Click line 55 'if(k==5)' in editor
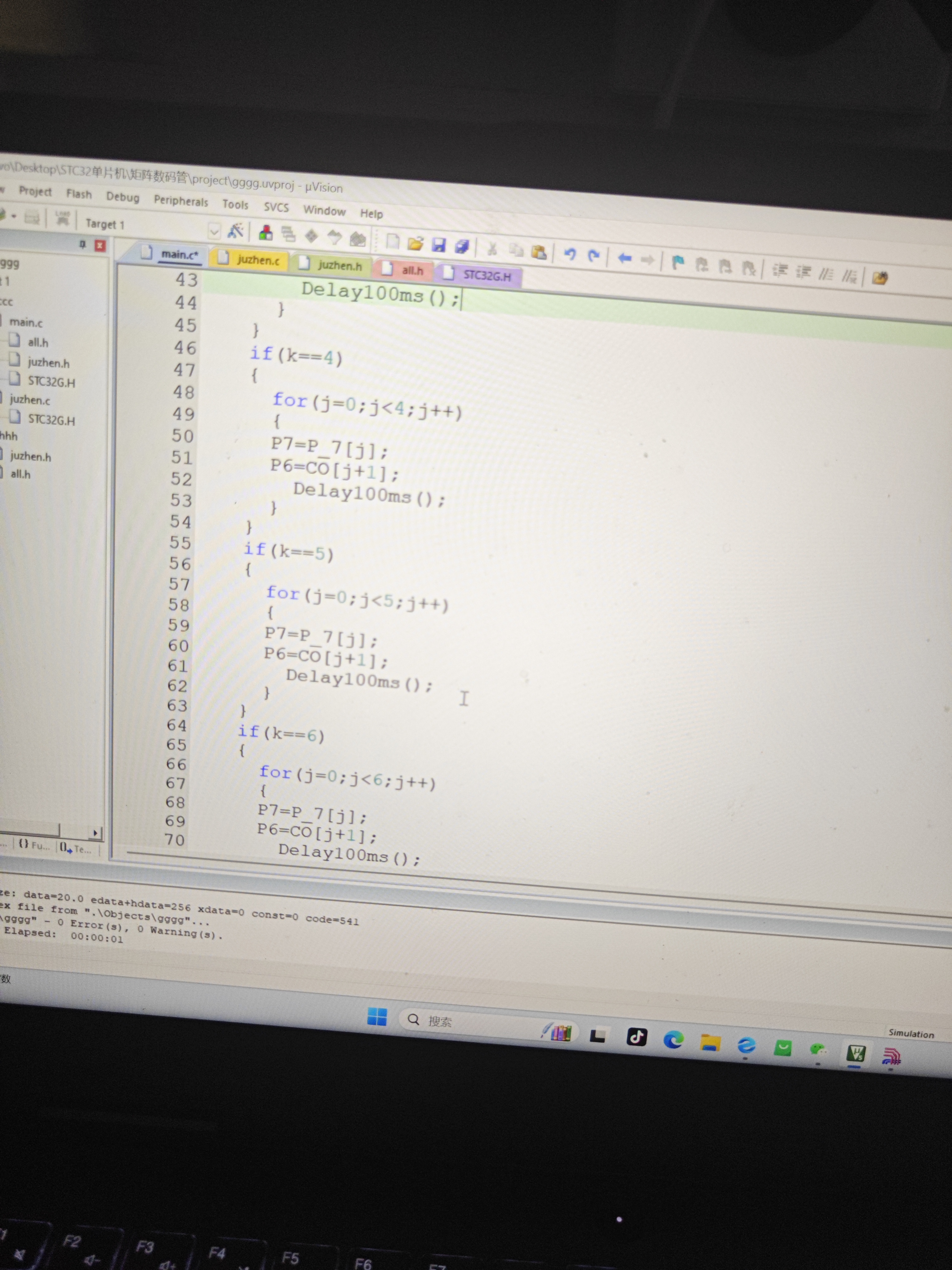Image resolution: width=952 pixels, height=1270 pixels. tap(289, 552)
